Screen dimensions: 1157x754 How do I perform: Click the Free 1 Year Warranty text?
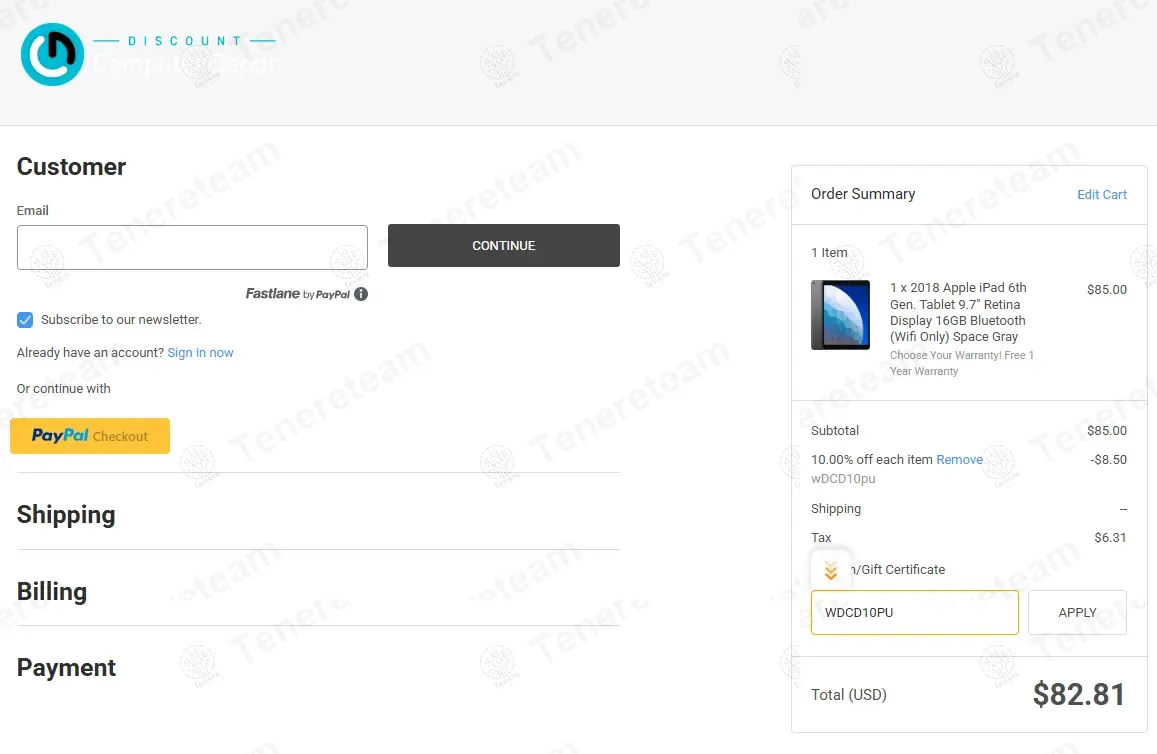[x=961, y=363]
